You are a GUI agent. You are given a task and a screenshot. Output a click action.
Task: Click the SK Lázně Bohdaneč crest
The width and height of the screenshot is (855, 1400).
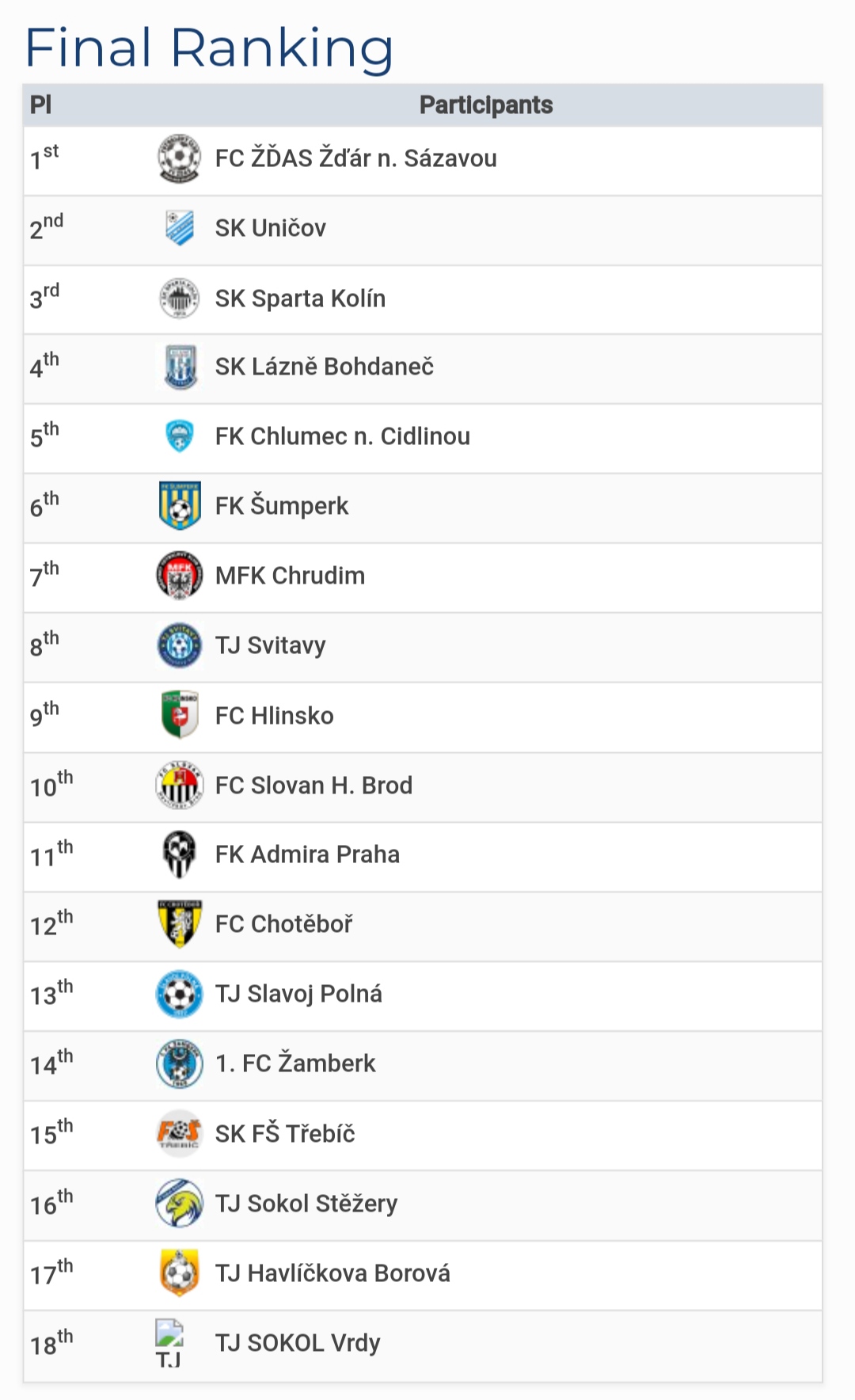(180, 367)
